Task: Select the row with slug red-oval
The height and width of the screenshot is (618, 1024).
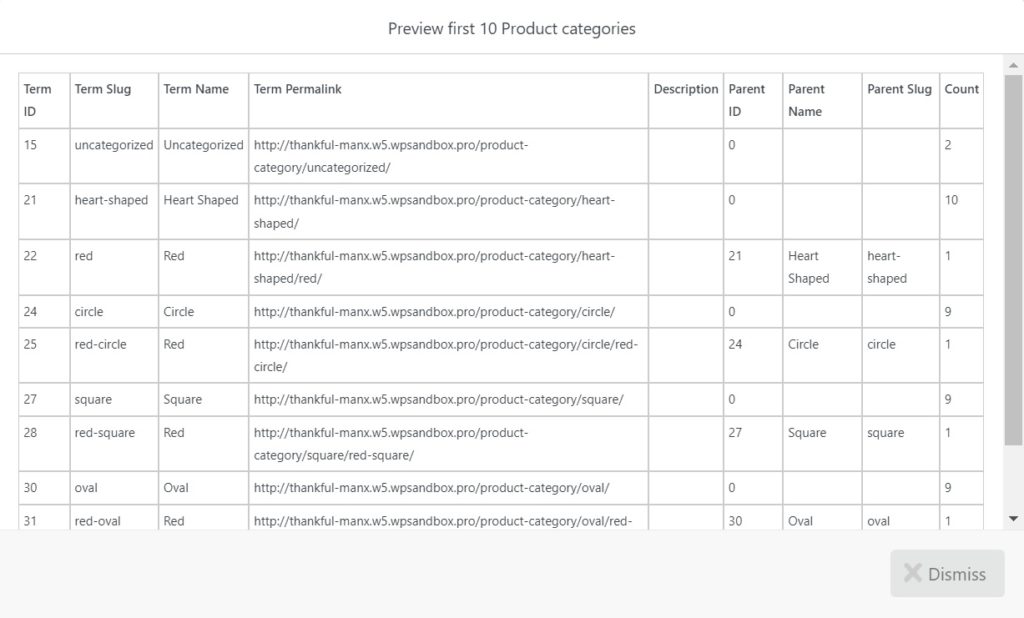Action: [500, 520]
